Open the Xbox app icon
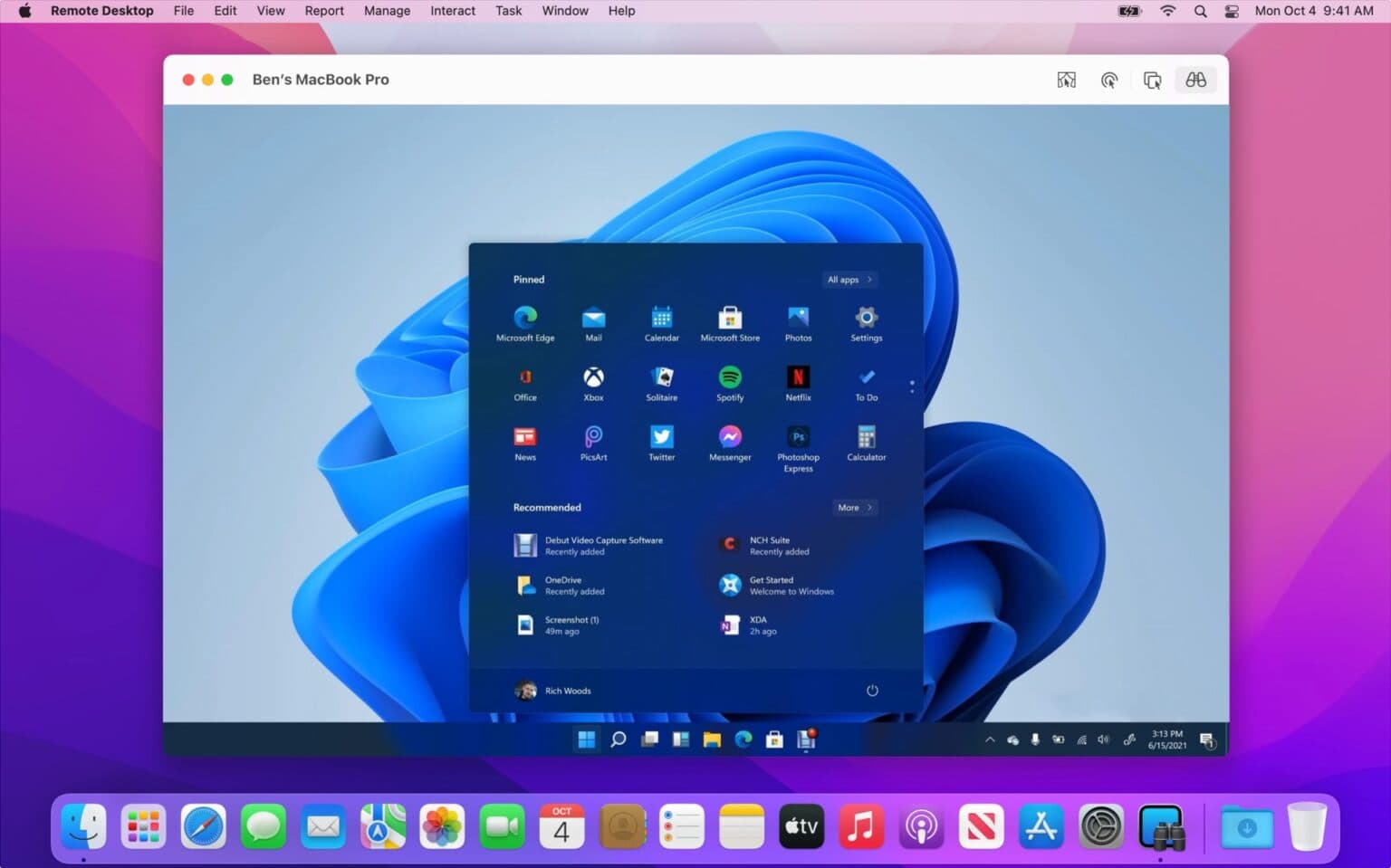 pyautogui.click(x=593, y=377)
